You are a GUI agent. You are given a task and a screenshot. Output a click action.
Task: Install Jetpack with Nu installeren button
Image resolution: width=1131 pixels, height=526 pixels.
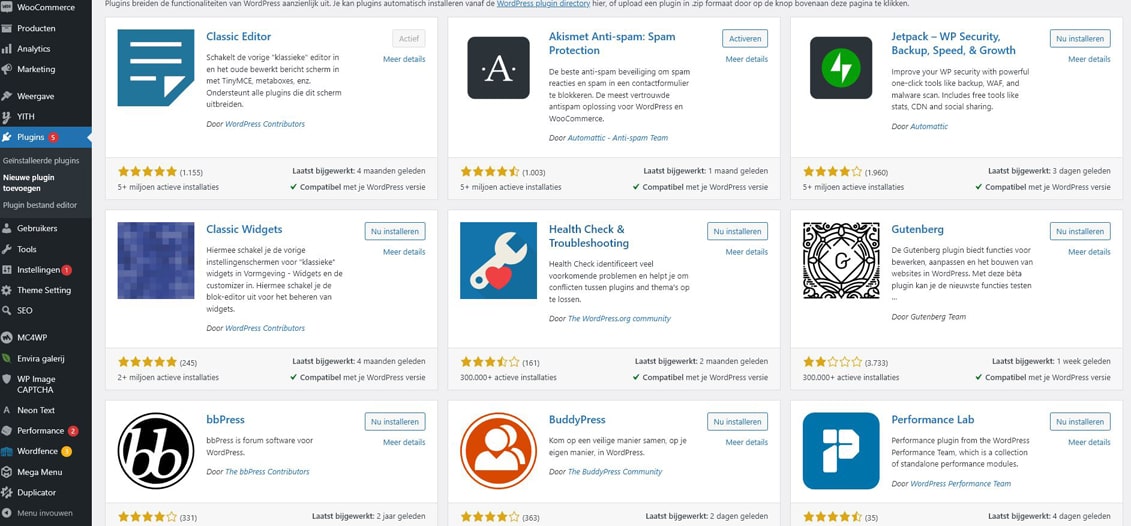[1080, 38]
